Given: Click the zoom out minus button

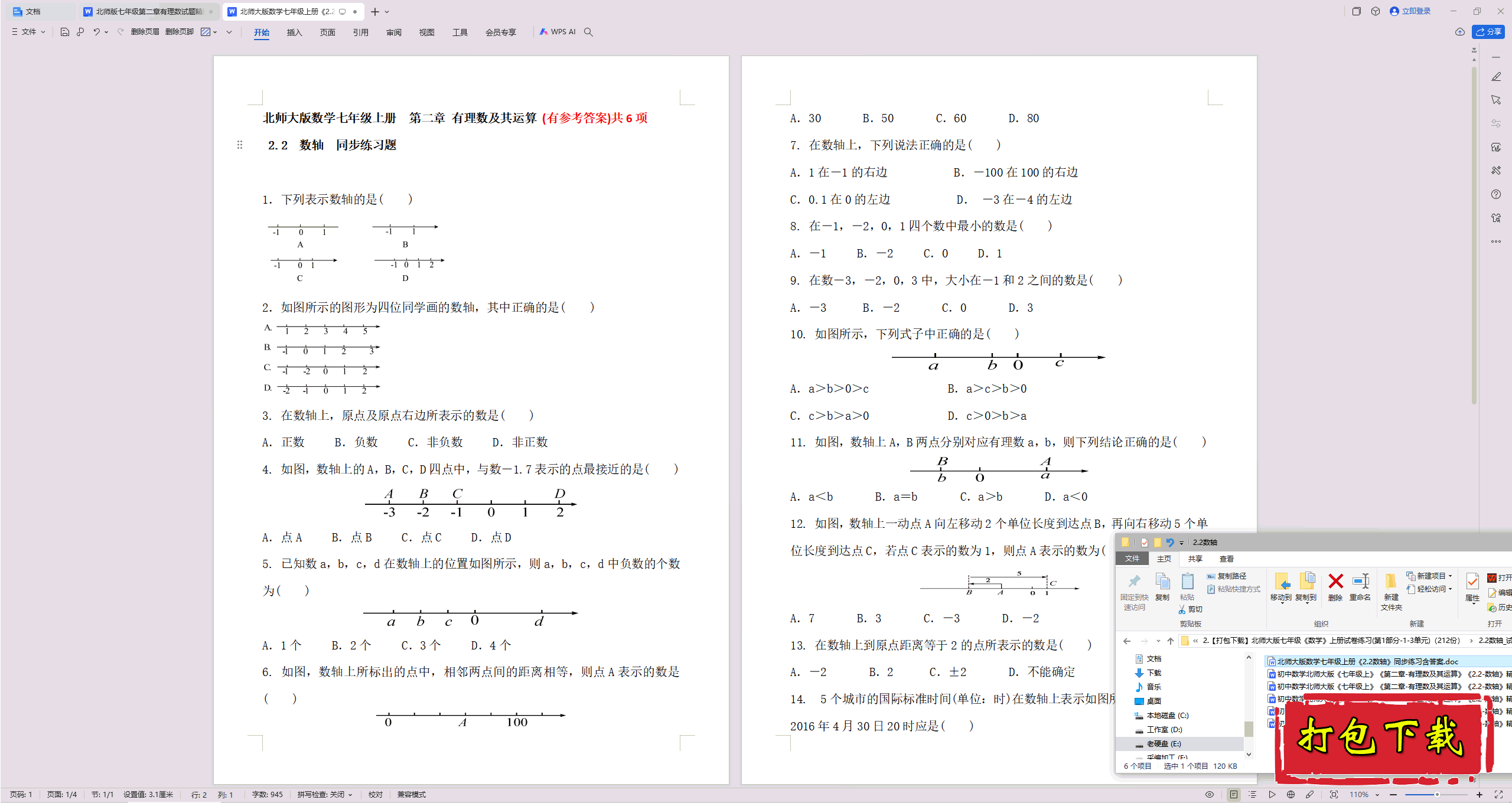Looking at the screenshot, I should pos(1393,795).
